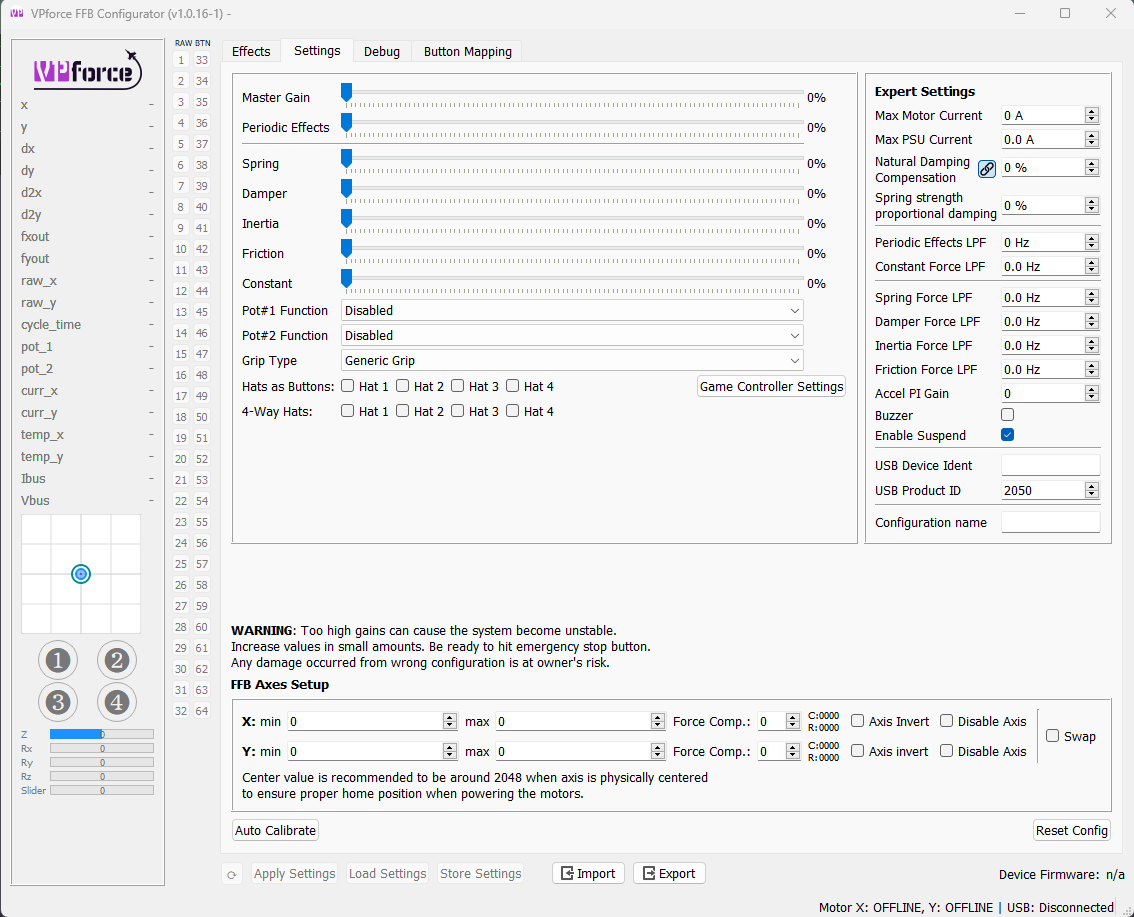Click button indicator 48
The width and height of the screenshot is (1134, 917).
click(202, 375)
